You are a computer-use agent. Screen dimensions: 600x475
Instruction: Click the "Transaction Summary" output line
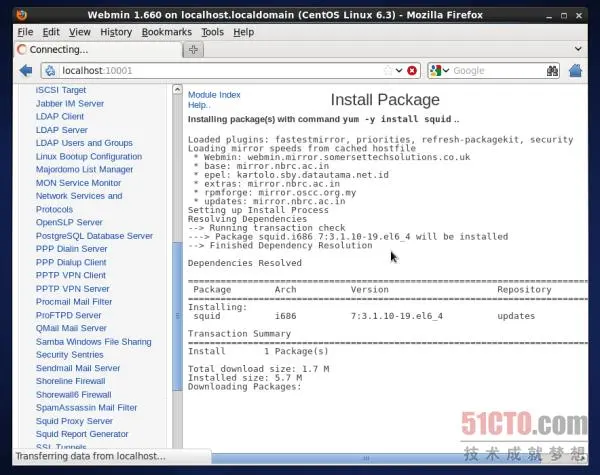pyautogui.click(x=239, y=334)
